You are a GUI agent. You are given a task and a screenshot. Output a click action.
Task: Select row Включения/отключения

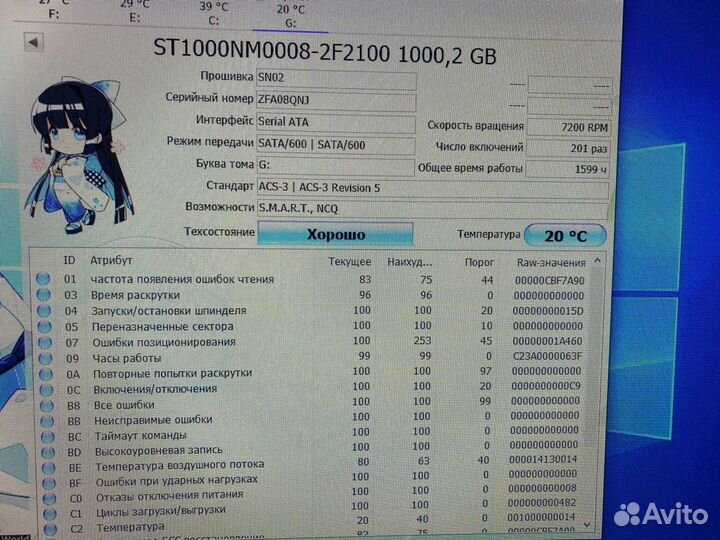312,388
